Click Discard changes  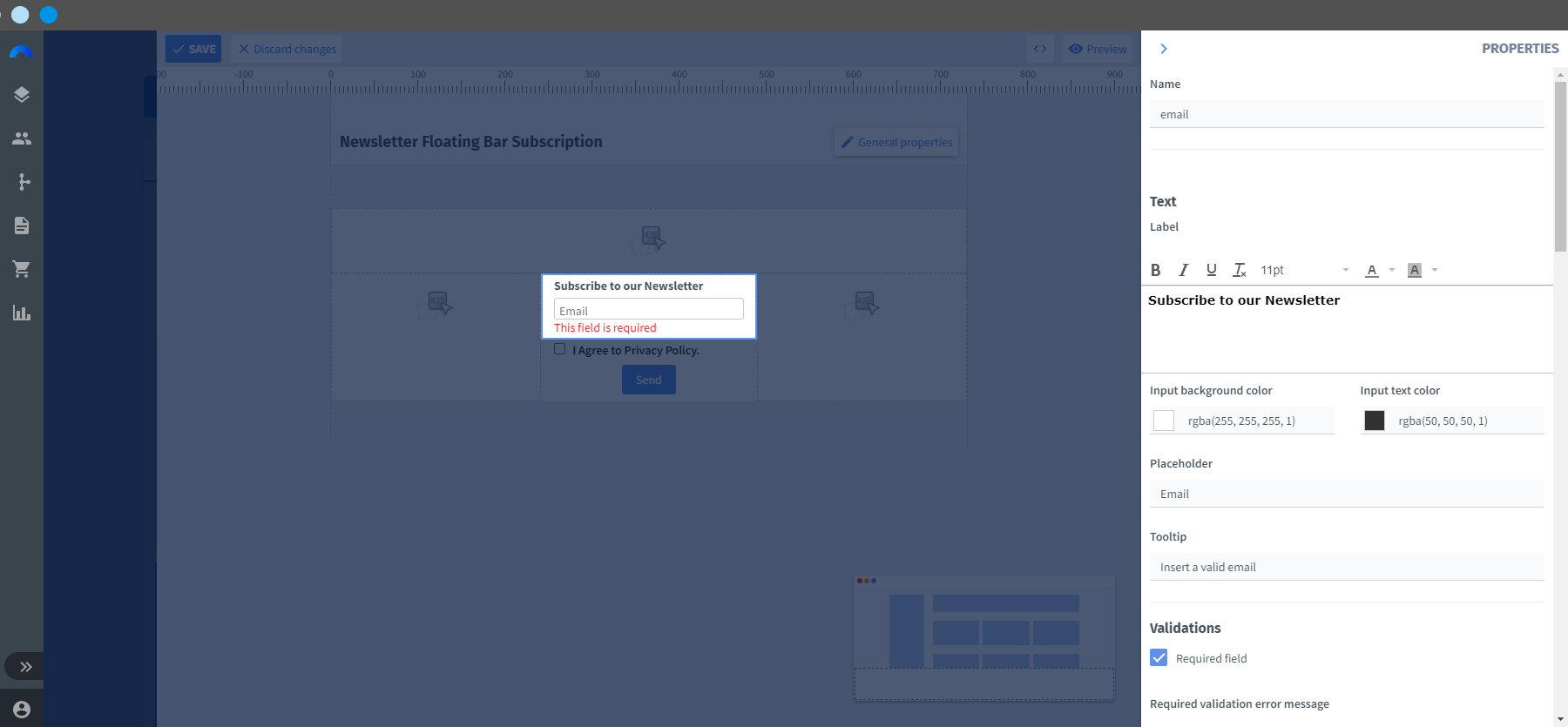point(287,49)
